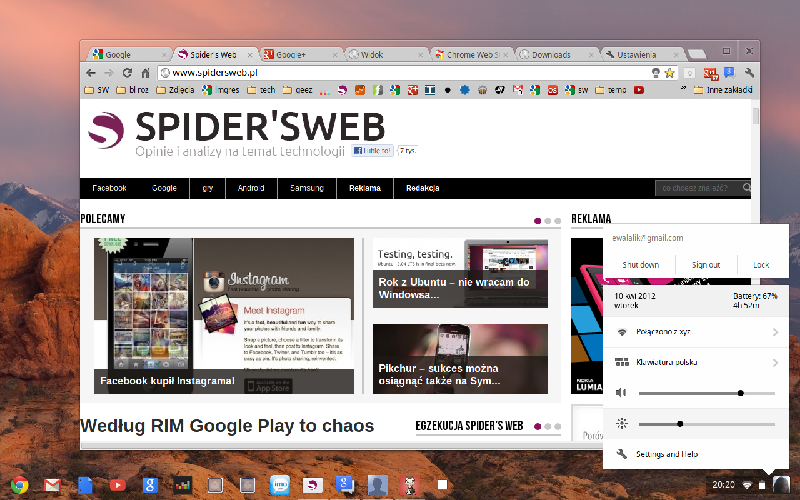Open the imo messenger shelf icon
Image resolution: width=800 pixels, height=500 pixels.
(280, 485)
